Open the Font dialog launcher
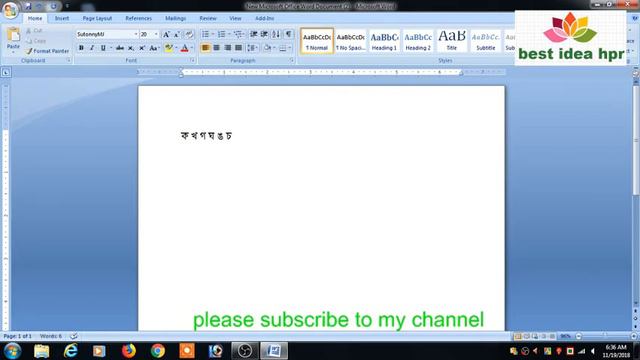 point(192,60)
